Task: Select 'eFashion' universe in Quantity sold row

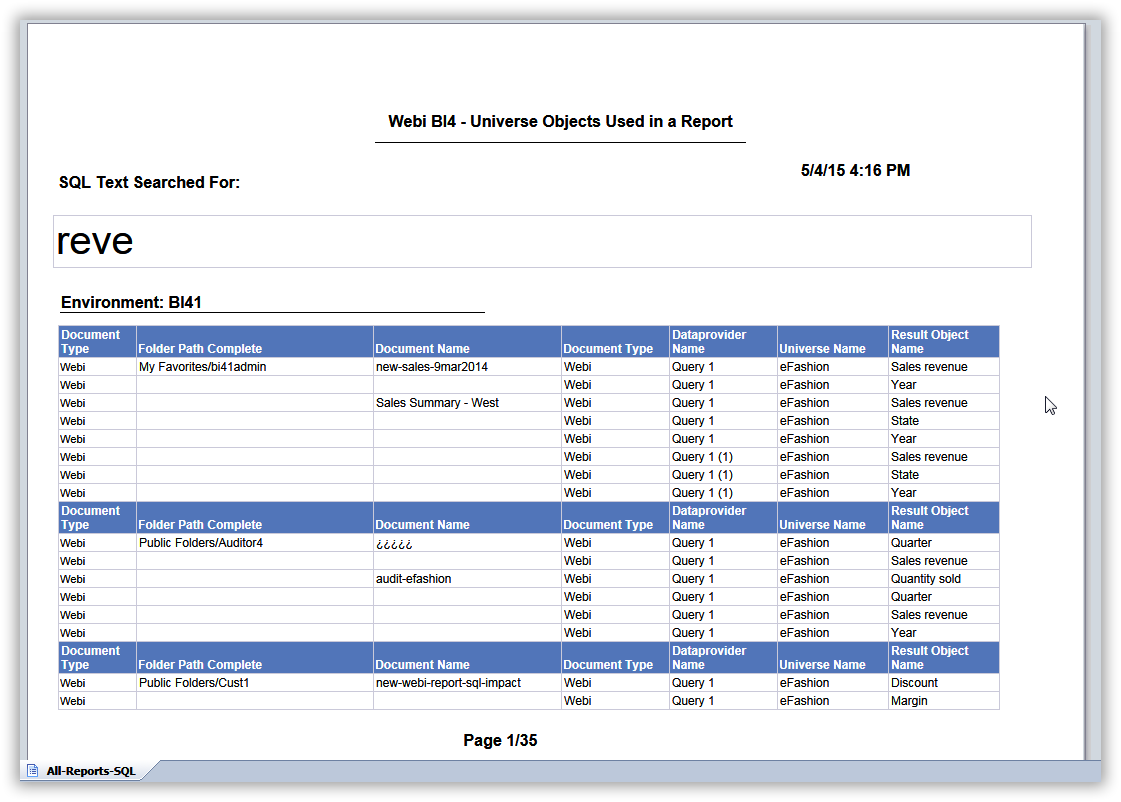Action: click(832, 579)
